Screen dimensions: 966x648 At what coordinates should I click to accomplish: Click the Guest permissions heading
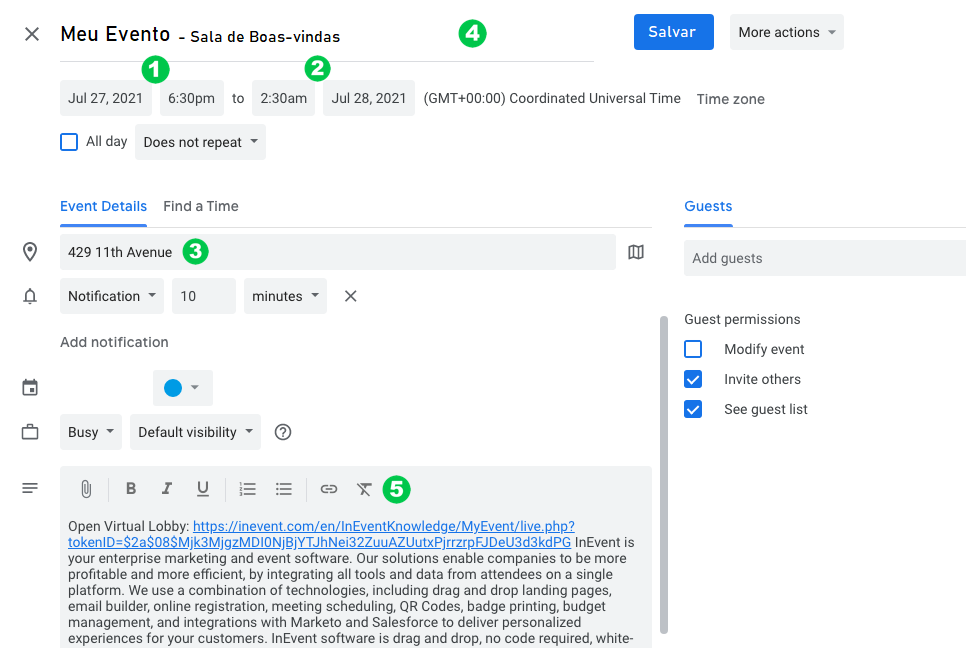742,319
